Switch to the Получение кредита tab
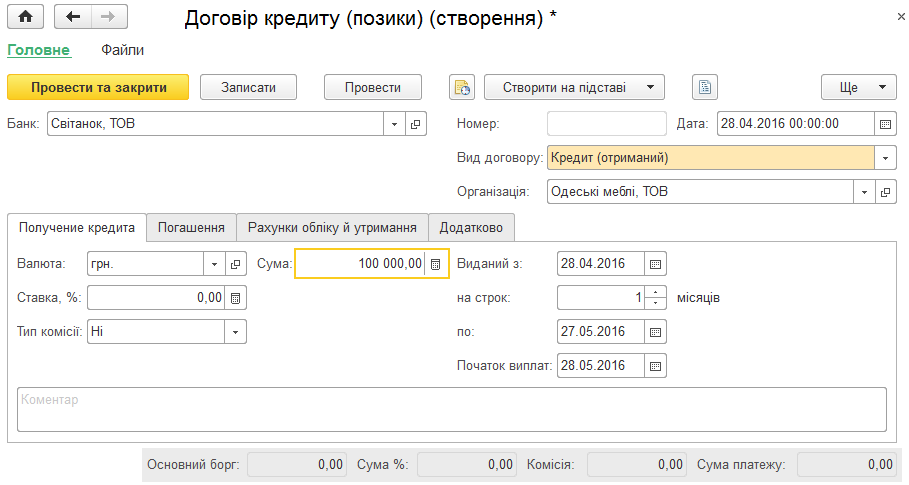This screenshot has width=909, height=485. tap(77, 227)
